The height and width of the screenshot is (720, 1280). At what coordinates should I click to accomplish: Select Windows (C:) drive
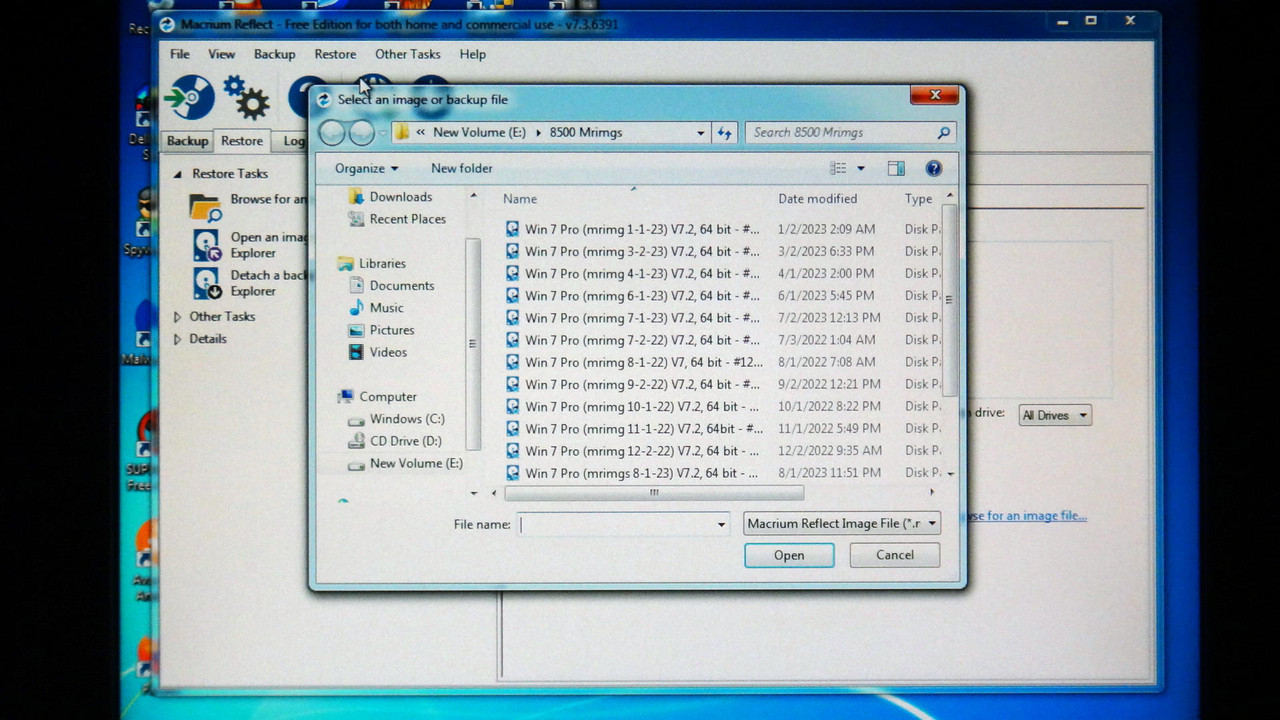(x=396, y=419)
